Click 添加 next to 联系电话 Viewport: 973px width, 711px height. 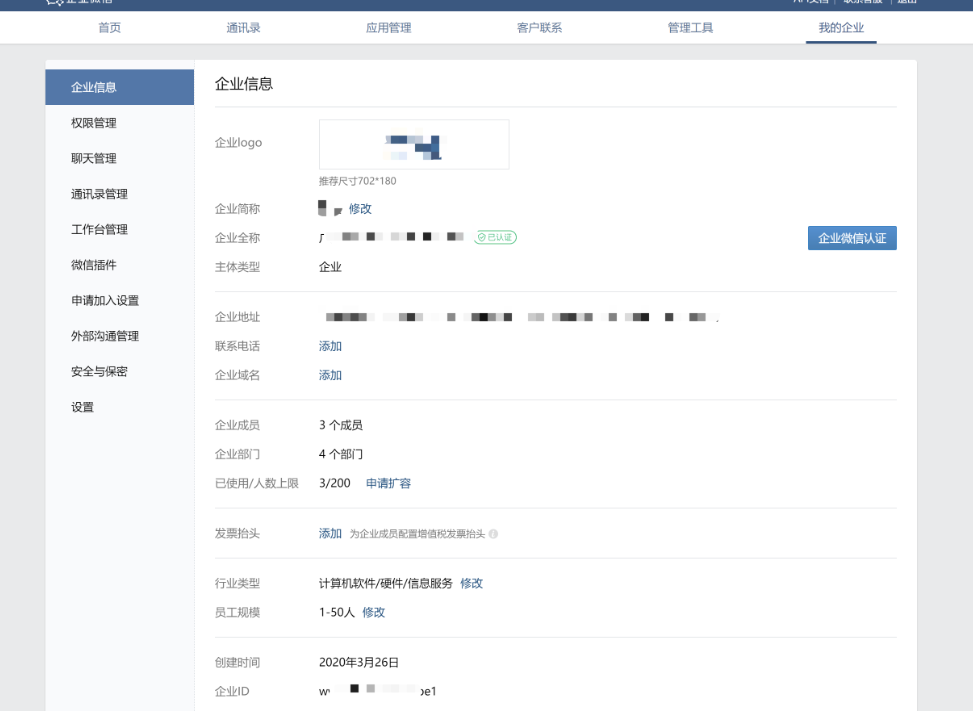point(330,346)
